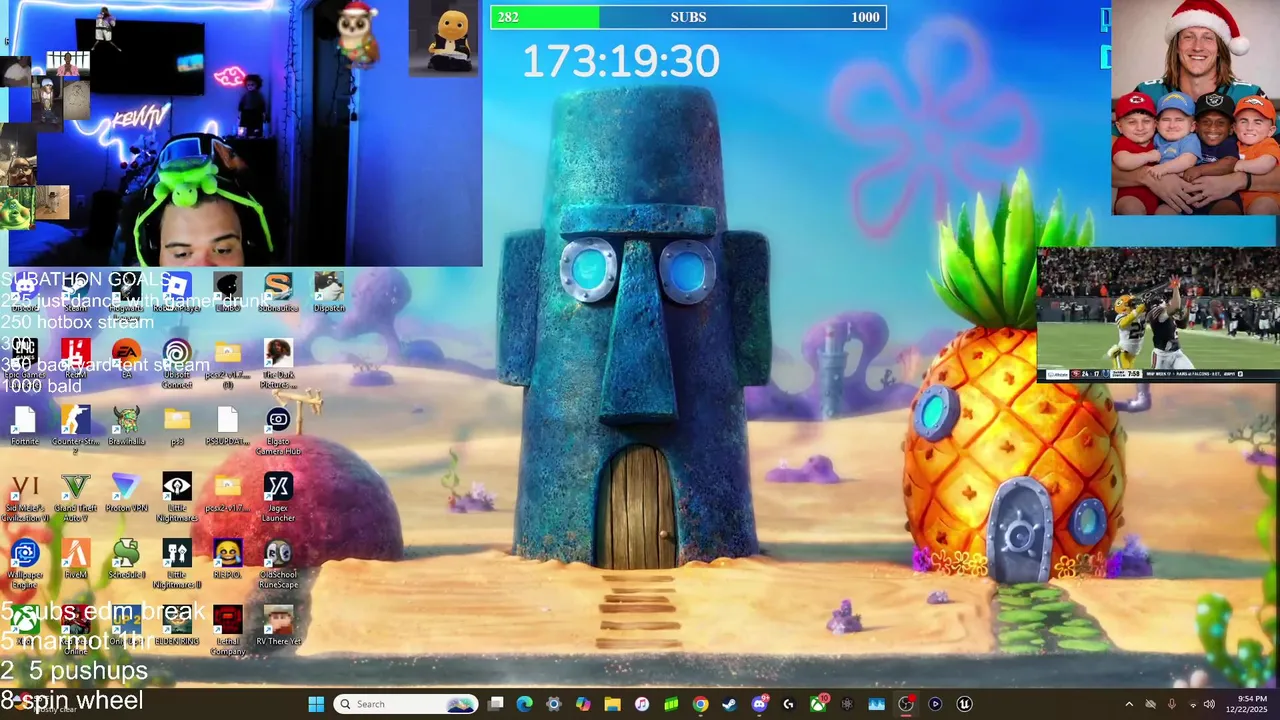
Task: Launch the Dispatch desktop shortcut
Action: (329, 292)
